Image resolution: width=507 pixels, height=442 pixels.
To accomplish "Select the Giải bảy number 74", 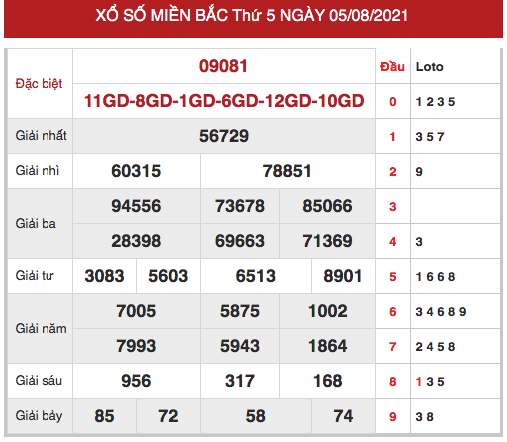I will (343, 416).
